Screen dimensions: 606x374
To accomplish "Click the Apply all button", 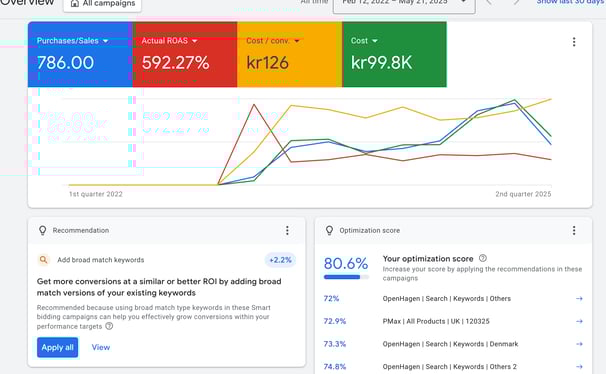I will tap(58, 347).
